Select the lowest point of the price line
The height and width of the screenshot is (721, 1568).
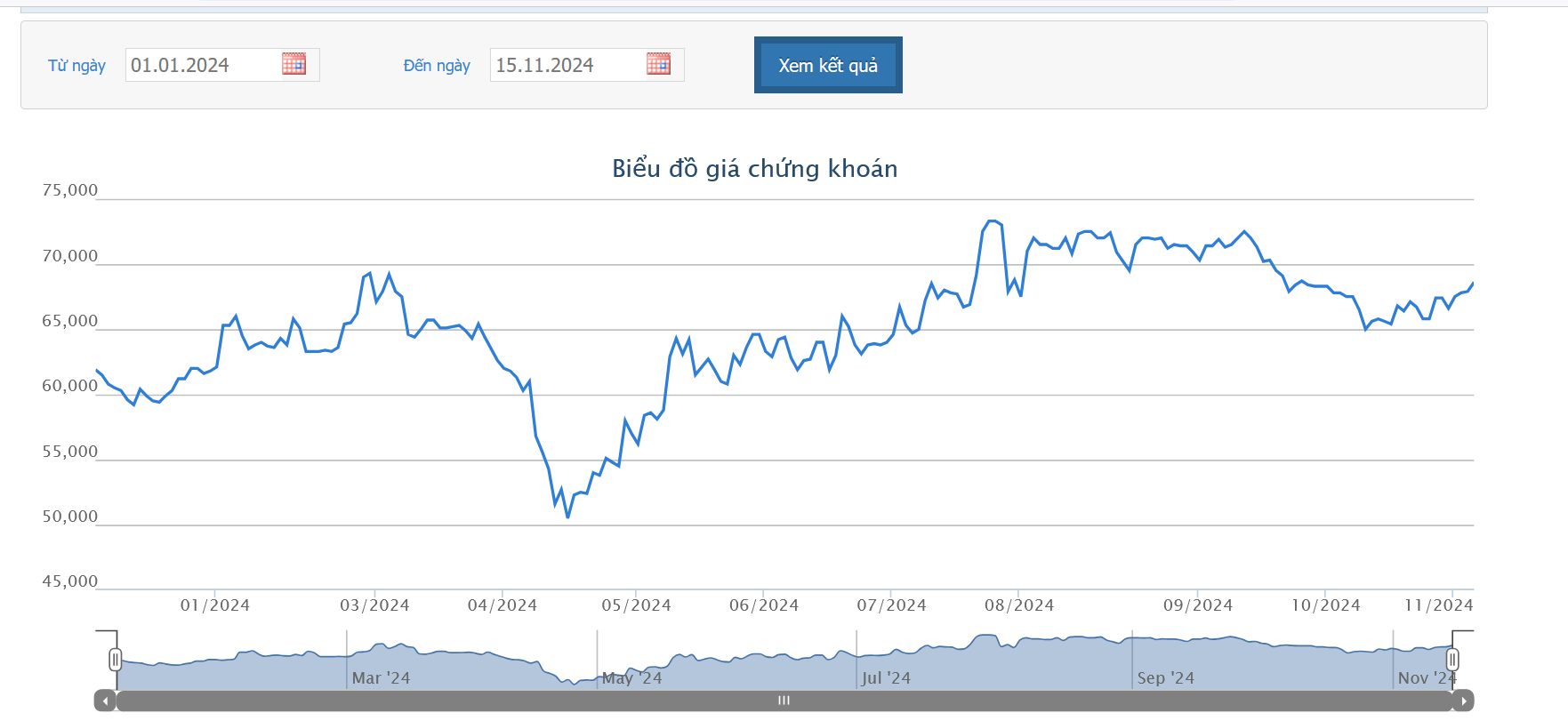coord(567,517)
